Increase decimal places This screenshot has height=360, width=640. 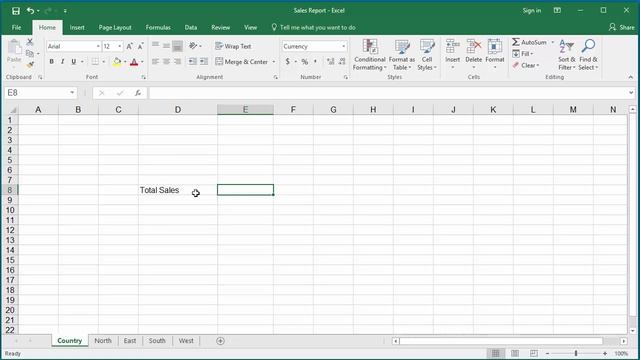point(331,62)
